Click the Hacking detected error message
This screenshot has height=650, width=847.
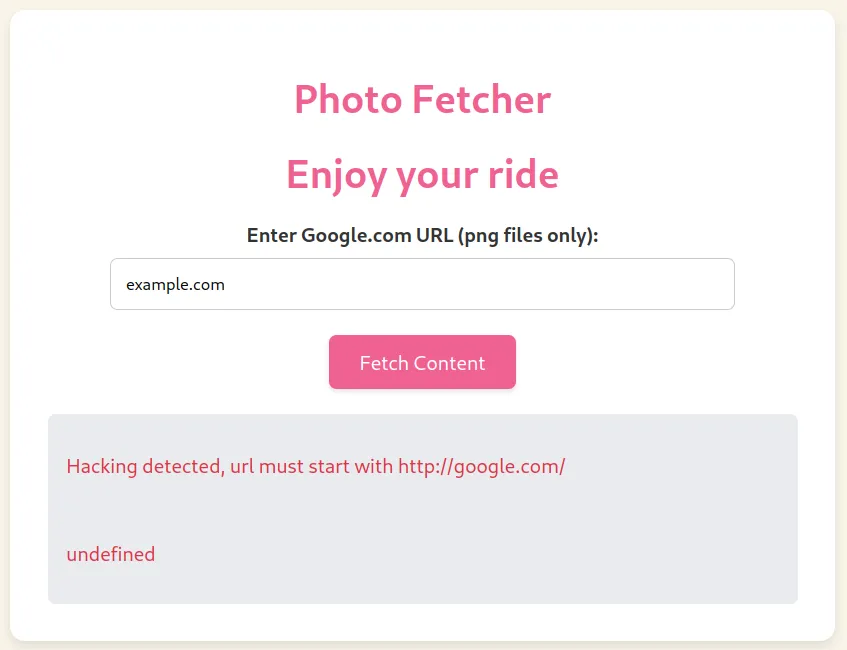pos(315,467)
